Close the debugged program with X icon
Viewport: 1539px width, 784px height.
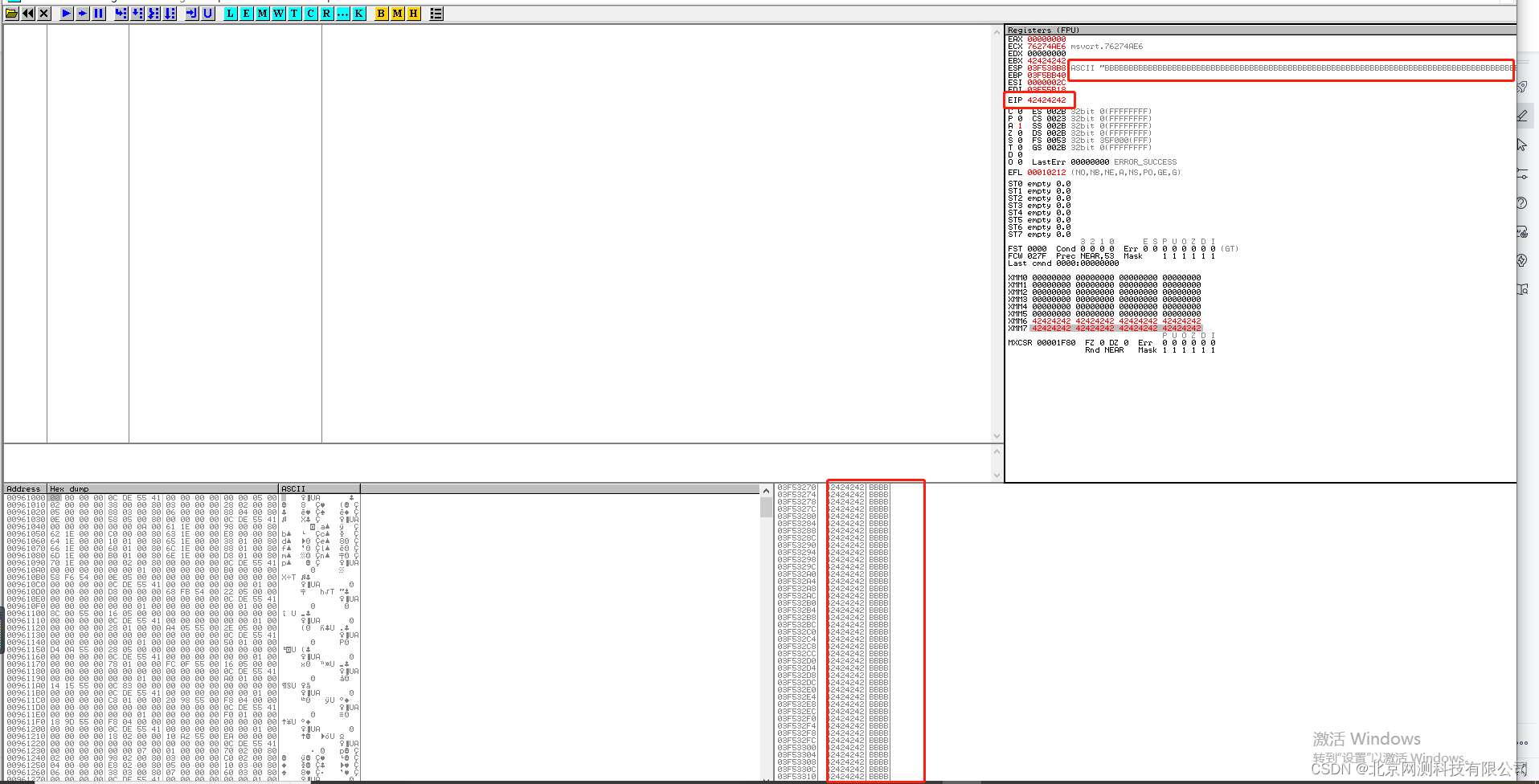tap(44, 14)
